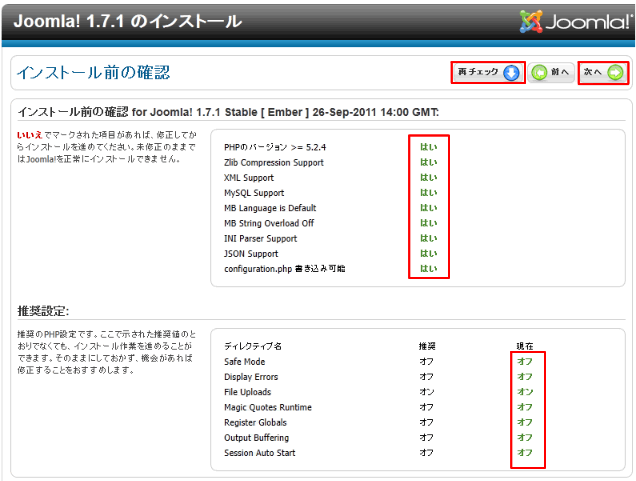Viewport: 636px width, 481px height.
Task: Select the 'PHPのバージョン >= 5.2.4' row text
Action: pyautogui.click(x=275, y=147)
